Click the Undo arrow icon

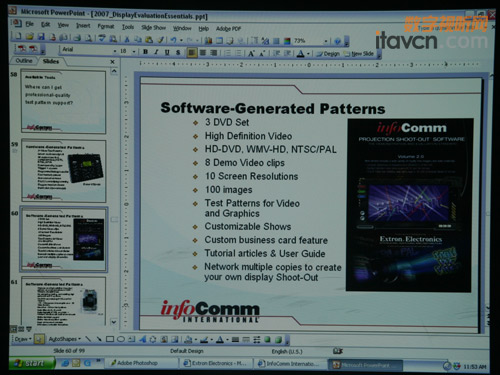(x=173, y=40)
